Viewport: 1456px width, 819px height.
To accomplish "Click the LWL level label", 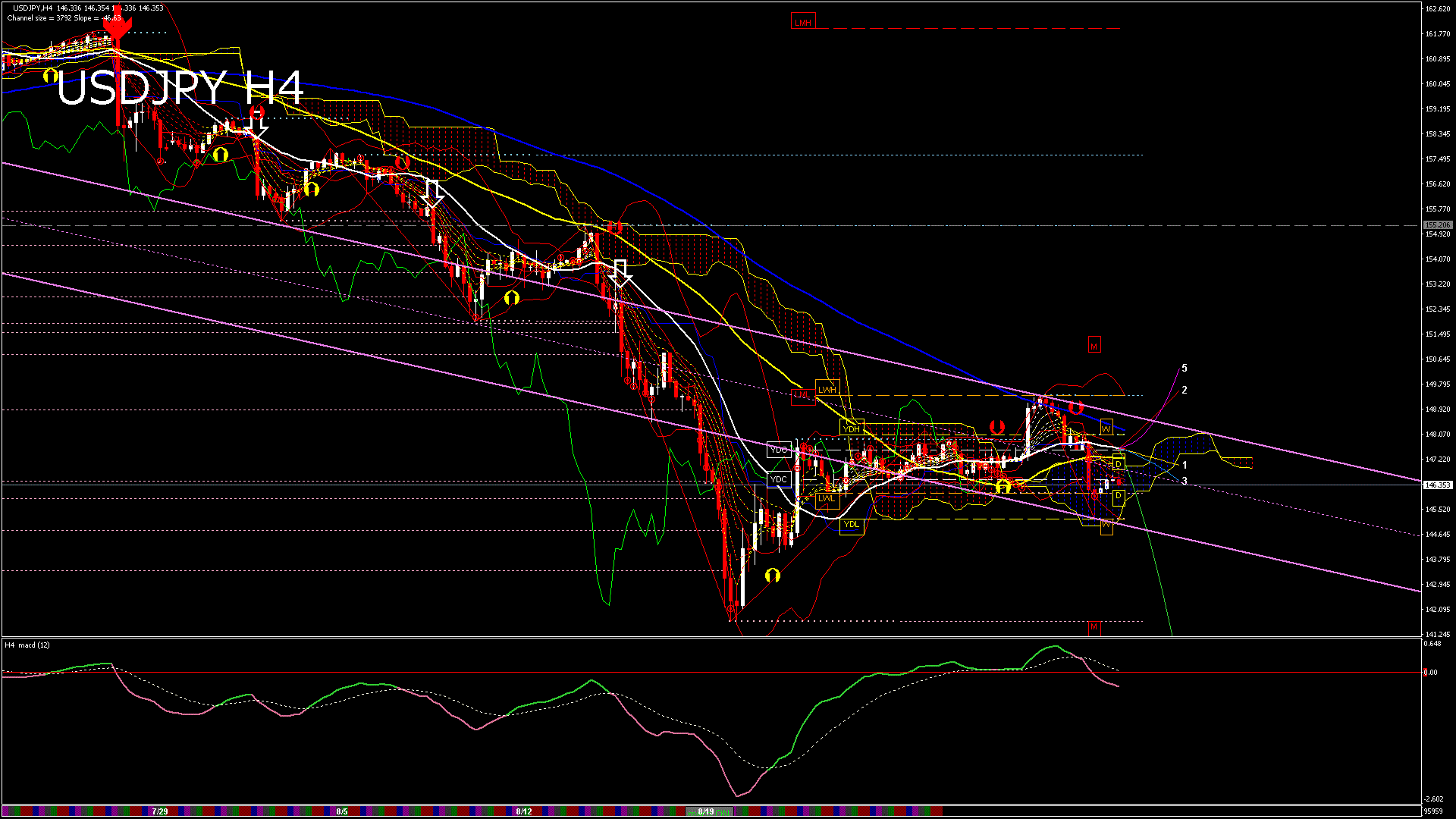I will pos(827,498).
